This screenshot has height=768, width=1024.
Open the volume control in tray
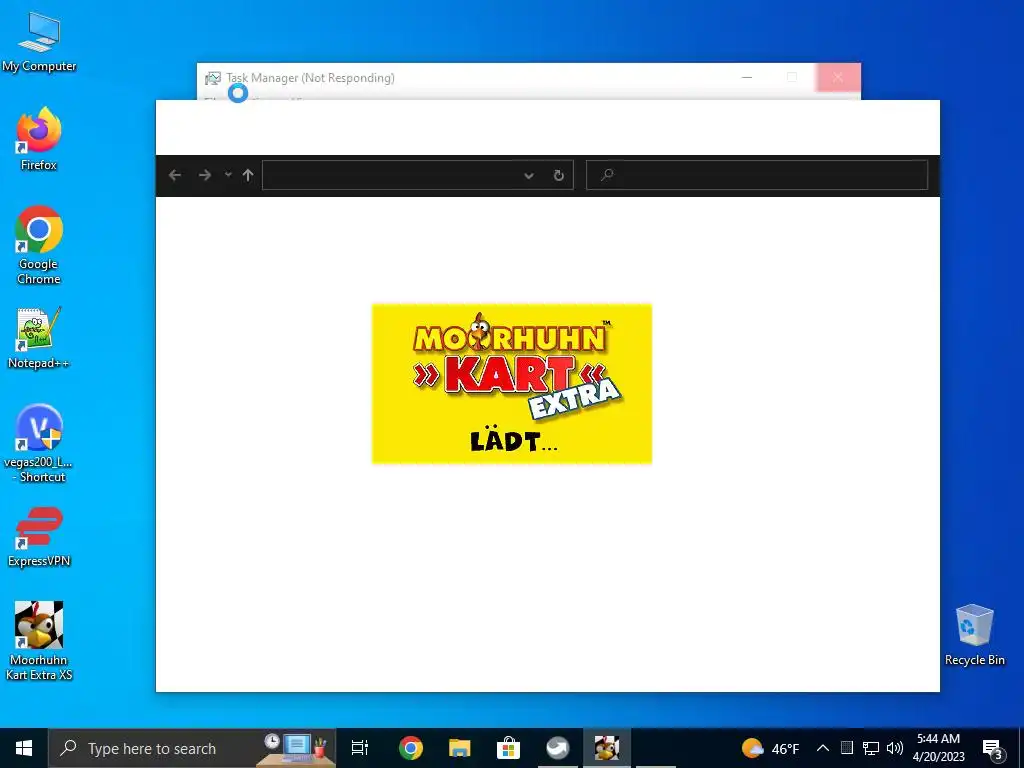coord(895,748)
